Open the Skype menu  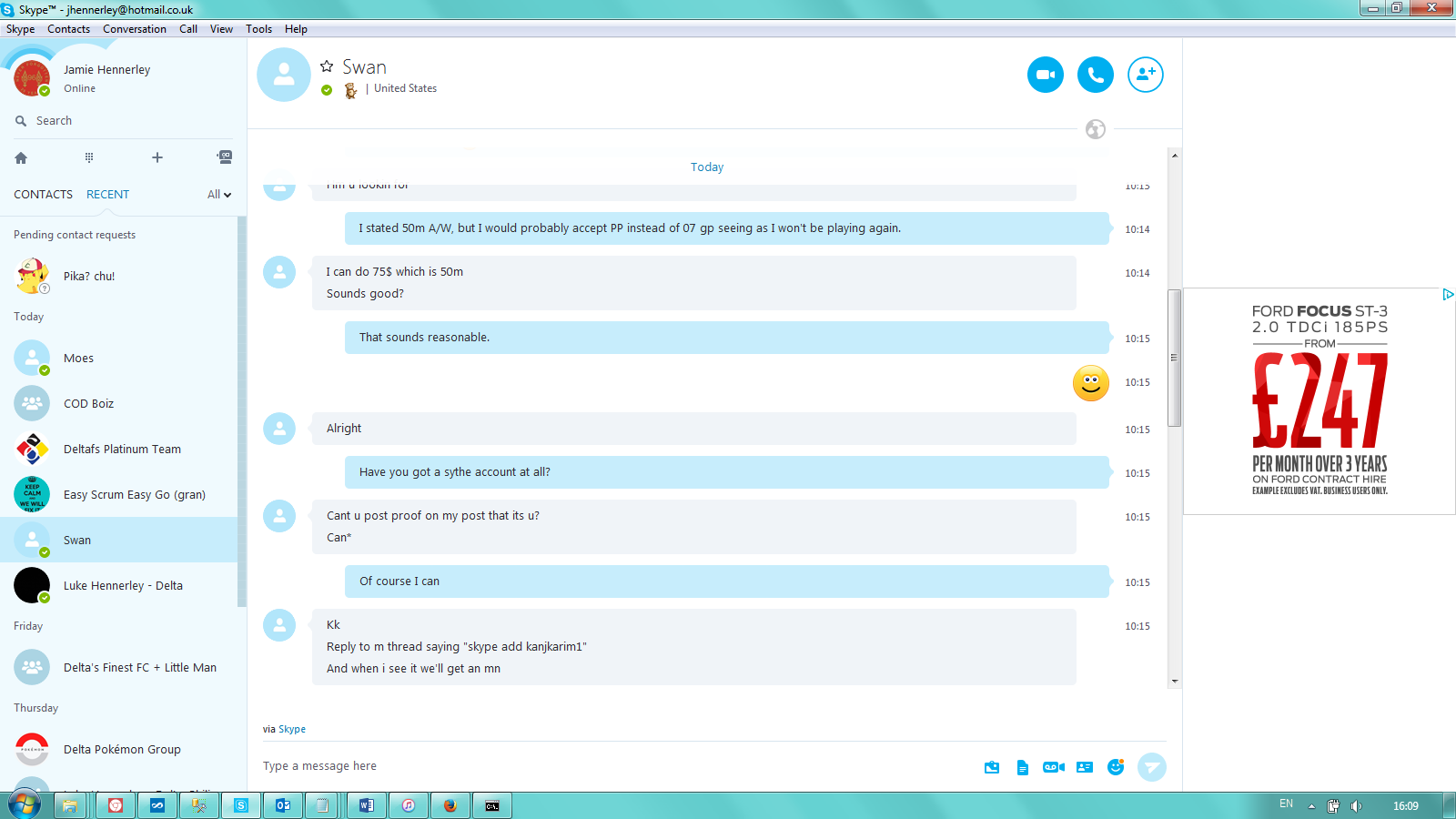(20, 29)
